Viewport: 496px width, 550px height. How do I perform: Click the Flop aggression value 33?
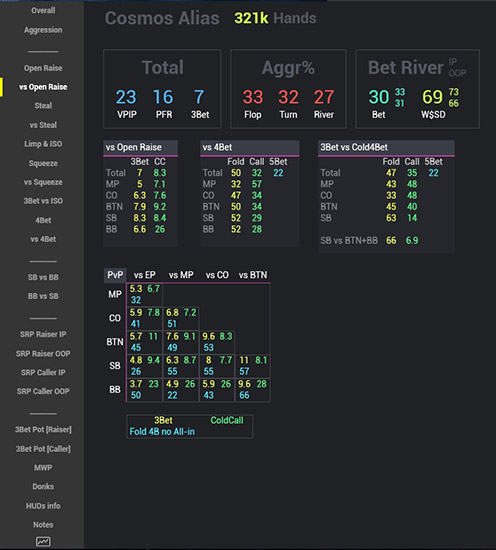click(x=253, y=97)
